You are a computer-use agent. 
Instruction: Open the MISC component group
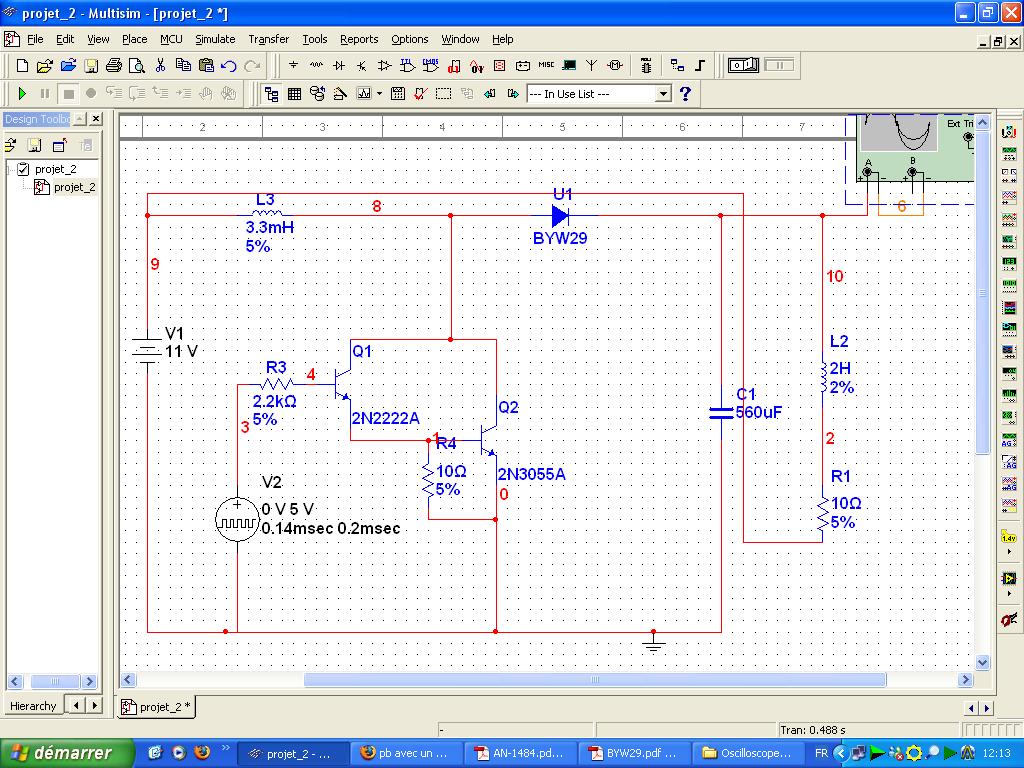[546, 66]
